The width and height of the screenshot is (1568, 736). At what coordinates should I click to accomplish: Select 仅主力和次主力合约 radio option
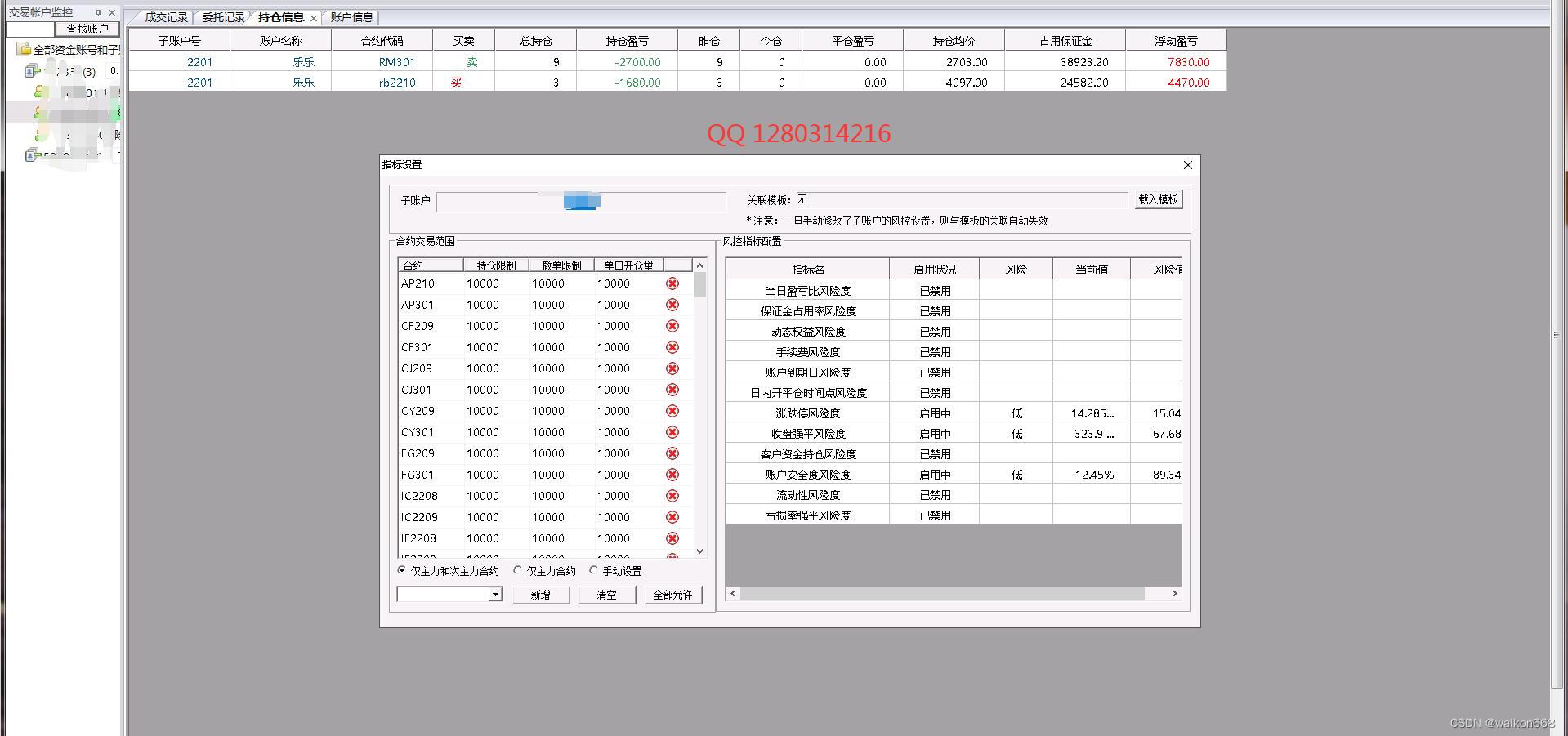401,570
